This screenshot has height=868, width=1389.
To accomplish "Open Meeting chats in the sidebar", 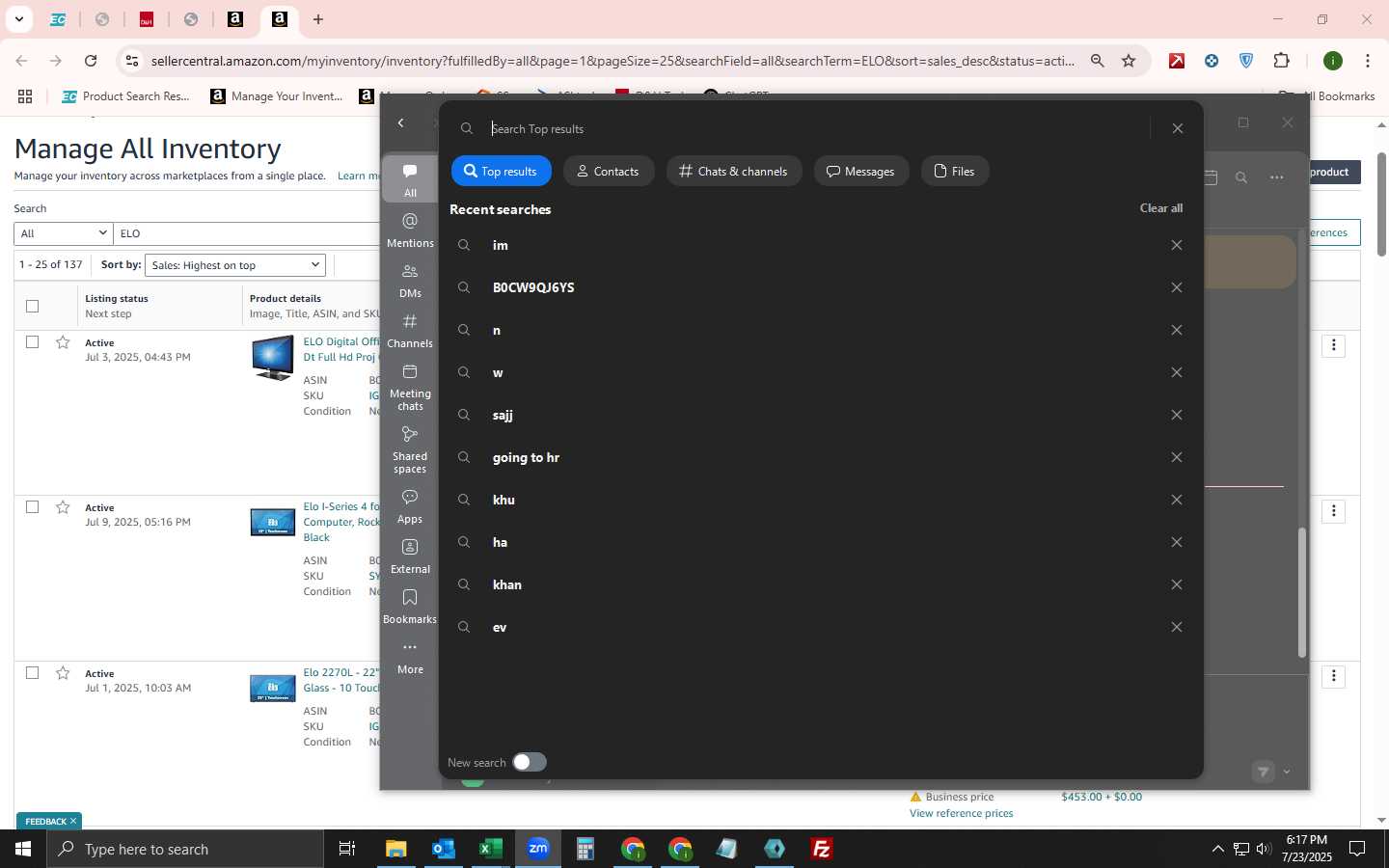I will 410,387.
